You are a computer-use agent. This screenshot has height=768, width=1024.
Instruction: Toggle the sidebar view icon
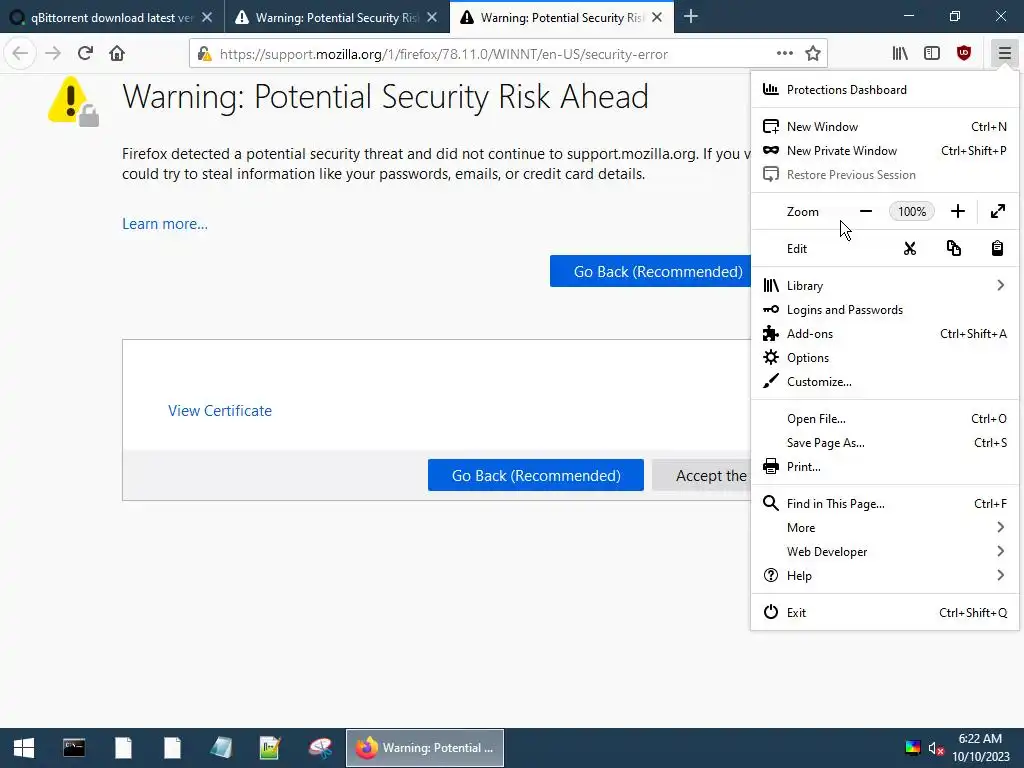(x=932, y=54)
